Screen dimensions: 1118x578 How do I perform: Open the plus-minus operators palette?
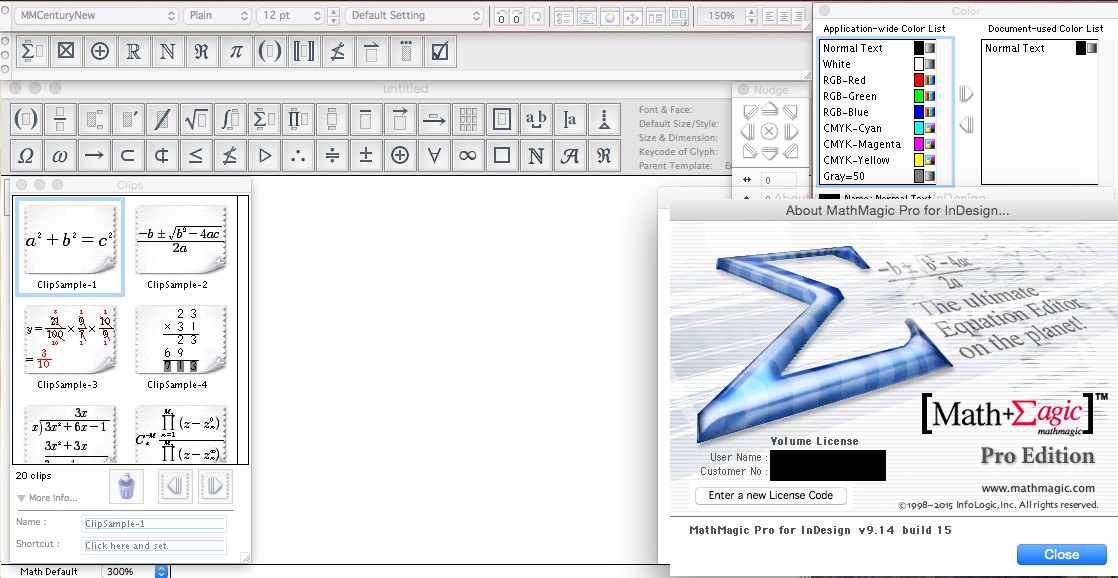click(366, 155)
